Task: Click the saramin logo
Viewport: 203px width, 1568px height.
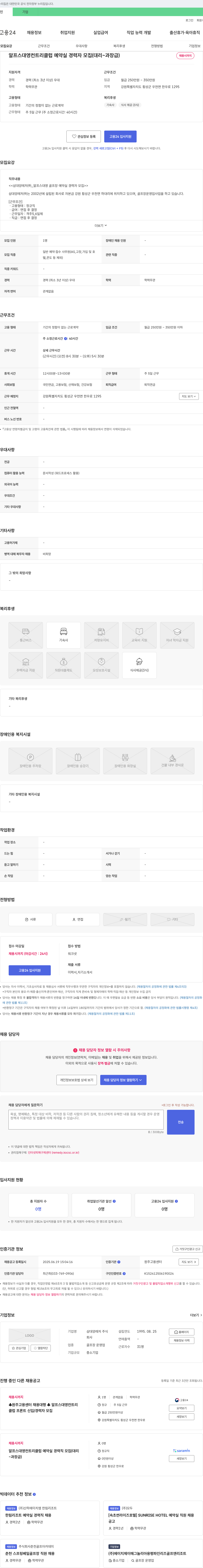Action: pos(181,1451)
